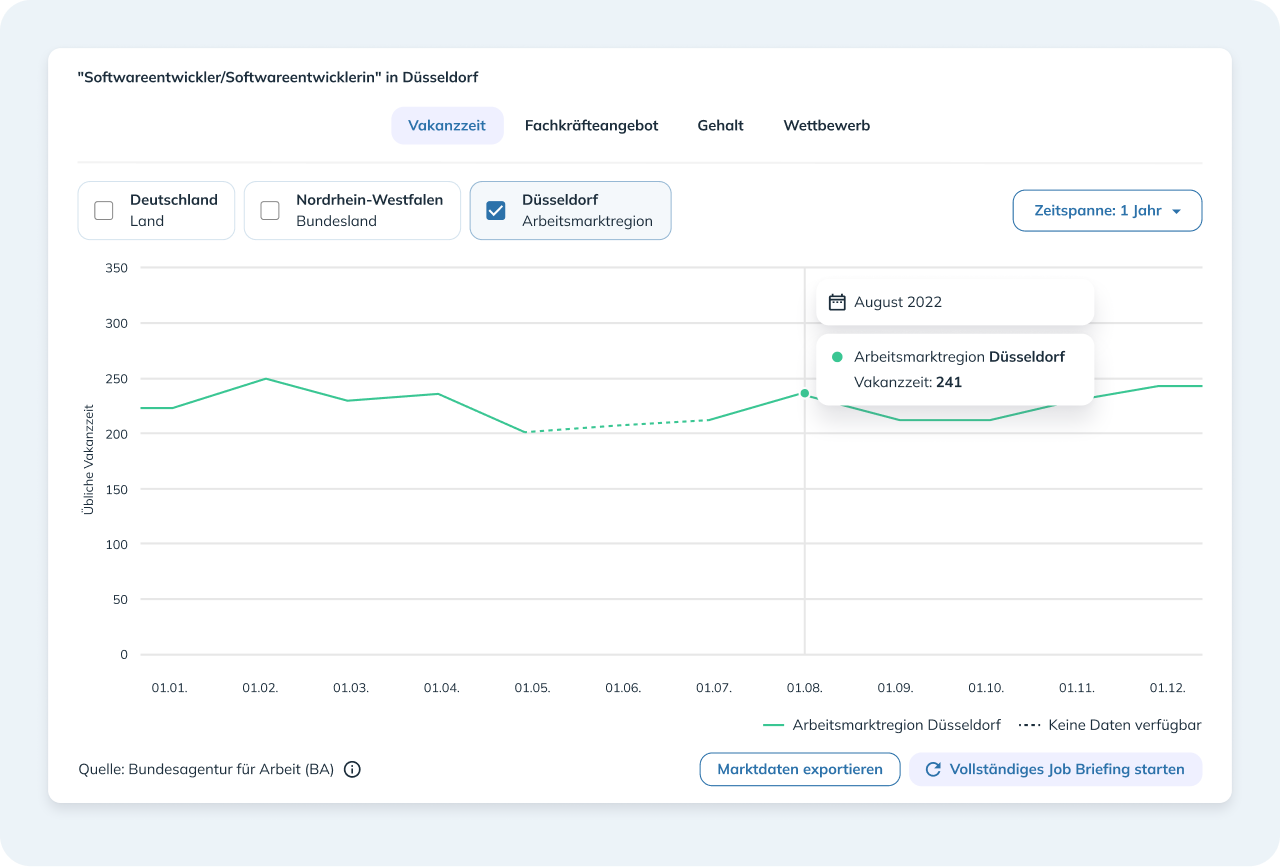Image resolution: width=1280 pixels, height=867 pixels.
Task: Show the Wettbewerb tab
Action: pos(826,126)
